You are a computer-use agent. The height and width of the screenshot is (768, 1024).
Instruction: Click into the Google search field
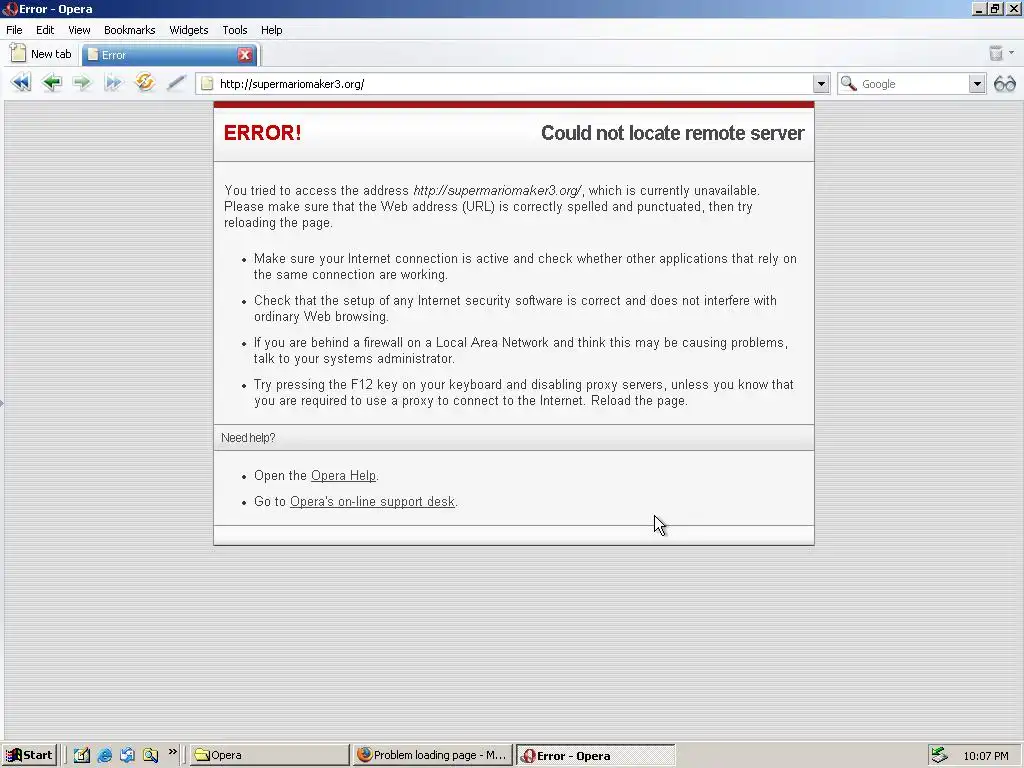pyautogui.click(x=913, y=84)
